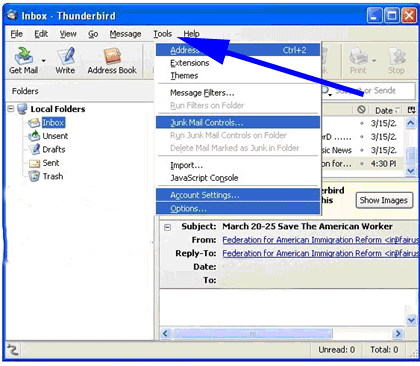
Task: Select the Trash folder icon
Action: point(34,176)
